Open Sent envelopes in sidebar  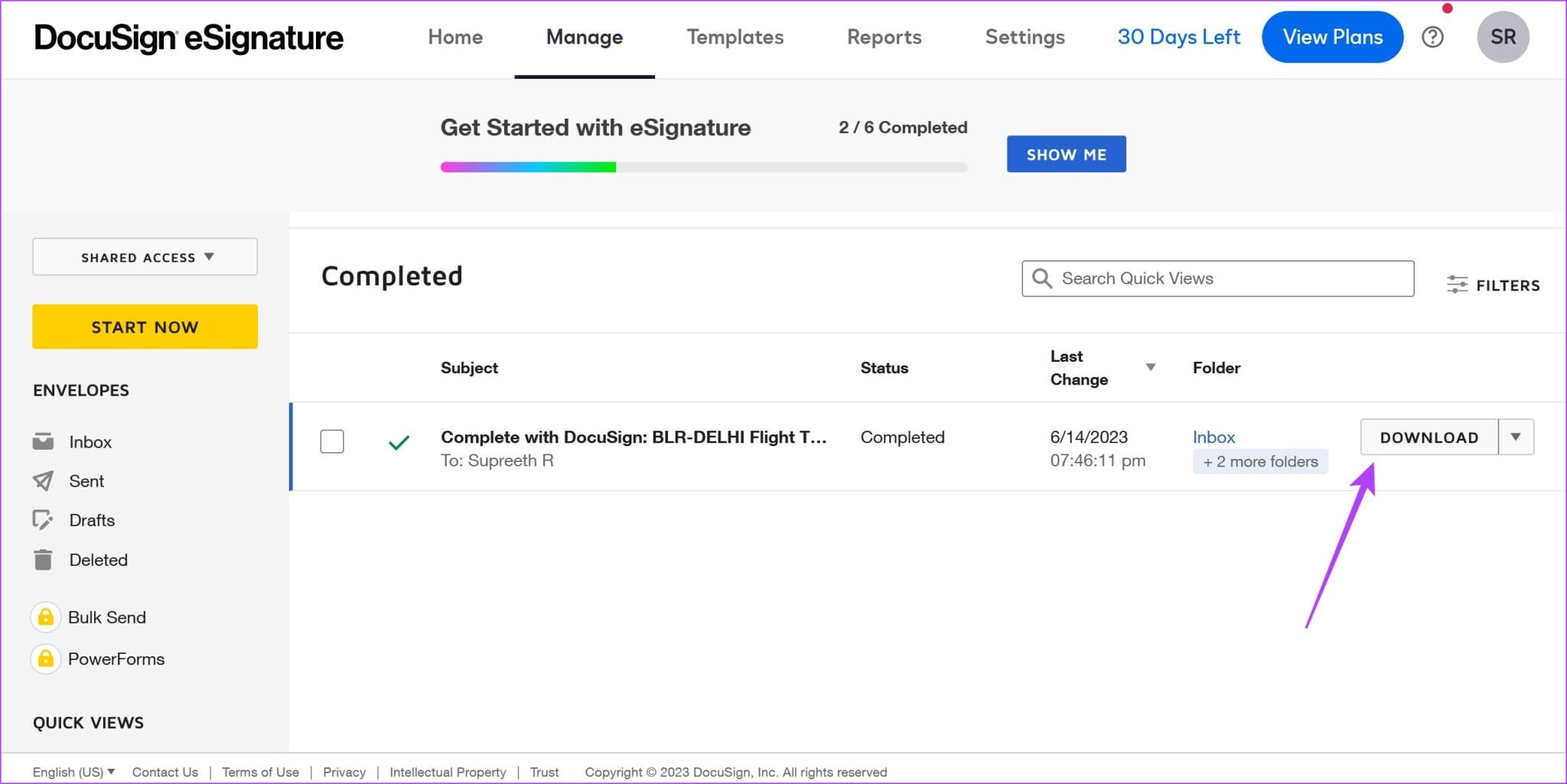pos(86,480)
